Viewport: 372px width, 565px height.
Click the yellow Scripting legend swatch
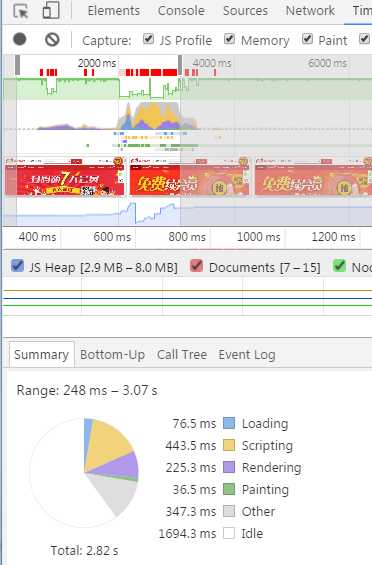point(229,445)
